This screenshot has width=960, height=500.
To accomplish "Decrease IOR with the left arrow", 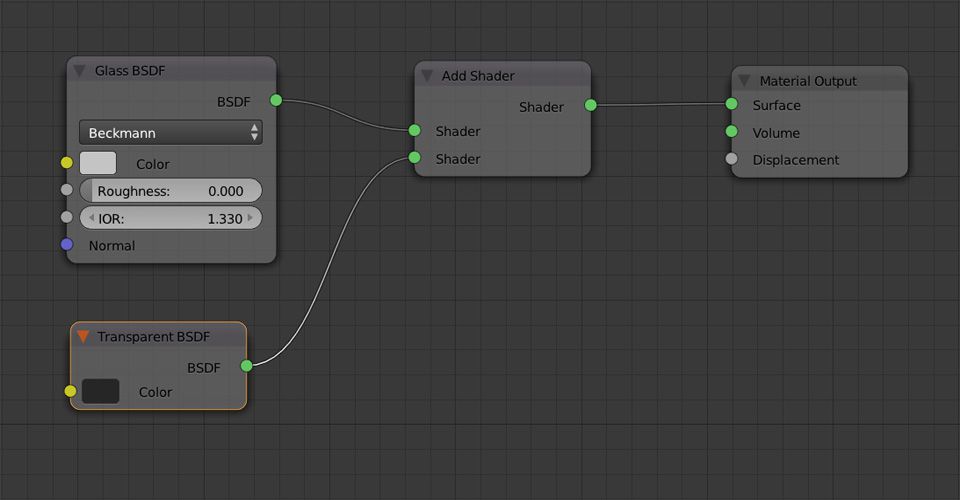I will tap(91, 218).
